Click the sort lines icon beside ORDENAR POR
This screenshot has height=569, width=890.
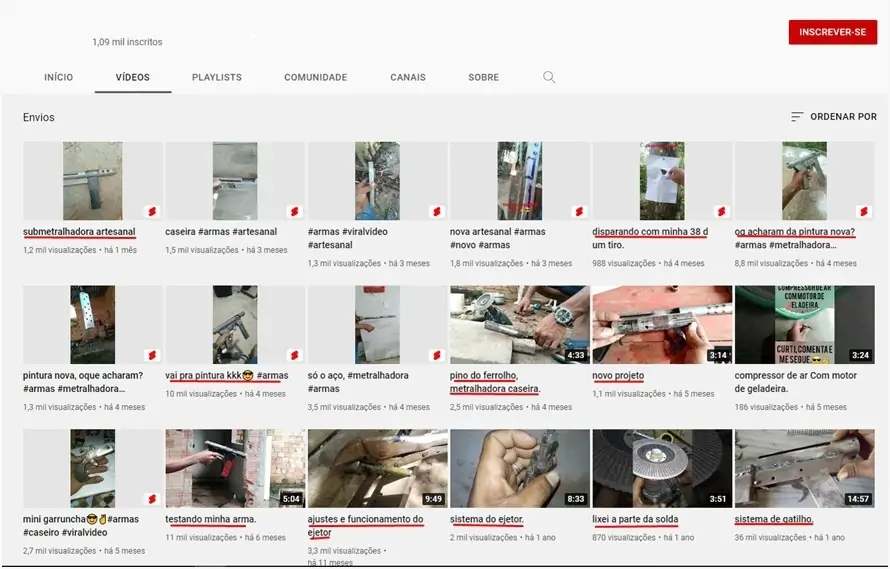point(797,117)
